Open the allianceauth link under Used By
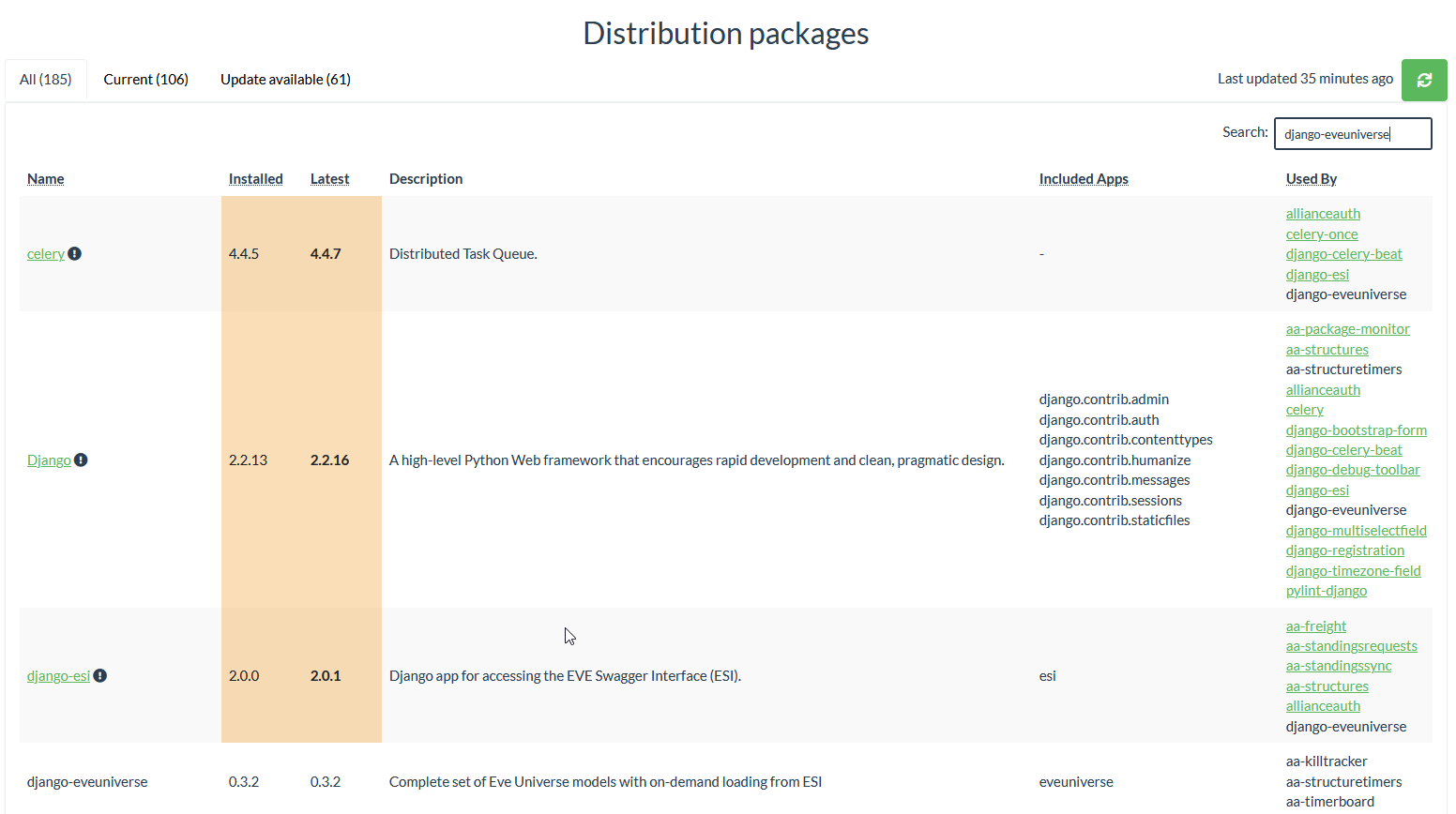1456x814 pixels. pyautogui.click(x=1323, y=213)
